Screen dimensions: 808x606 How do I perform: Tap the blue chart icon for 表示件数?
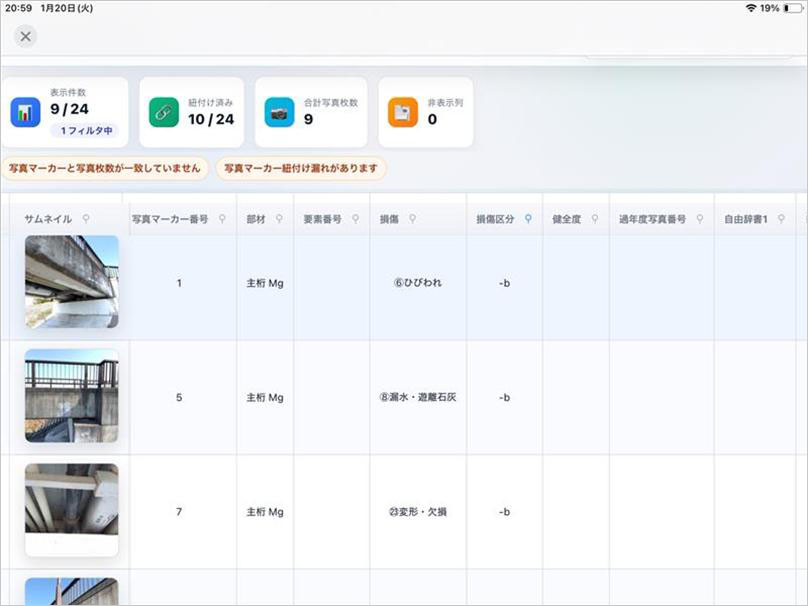point(26,112)
